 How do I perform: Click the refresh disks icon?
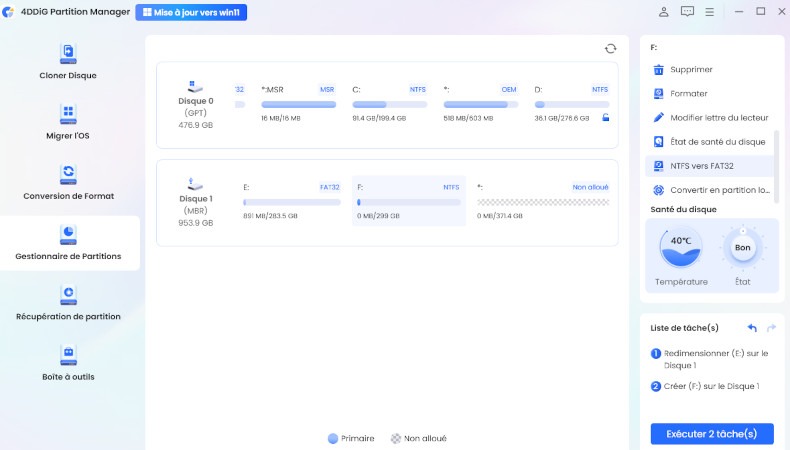[x=610, y=48]
